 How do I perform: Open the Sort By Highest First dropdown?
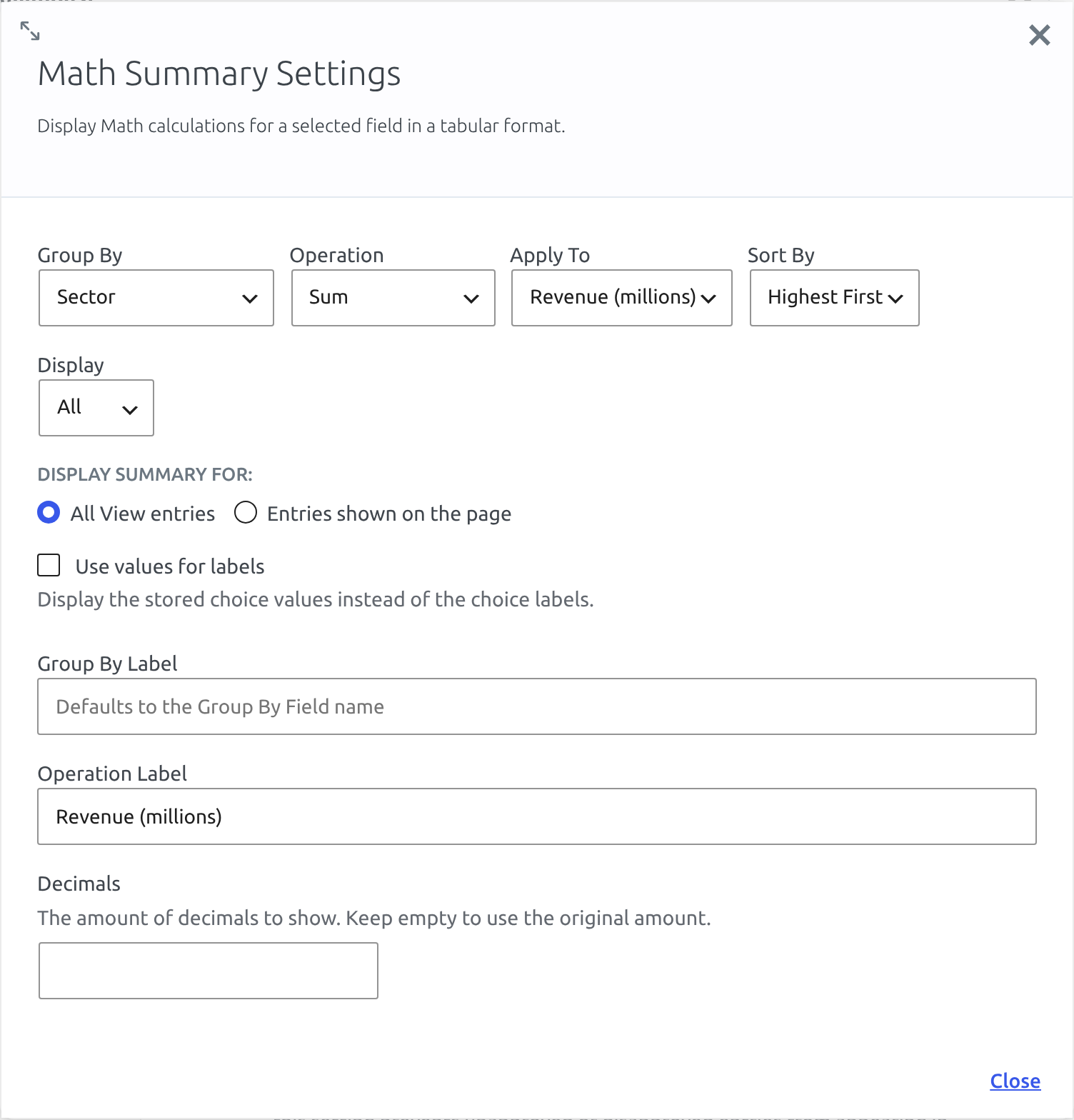tap(835, 298)
